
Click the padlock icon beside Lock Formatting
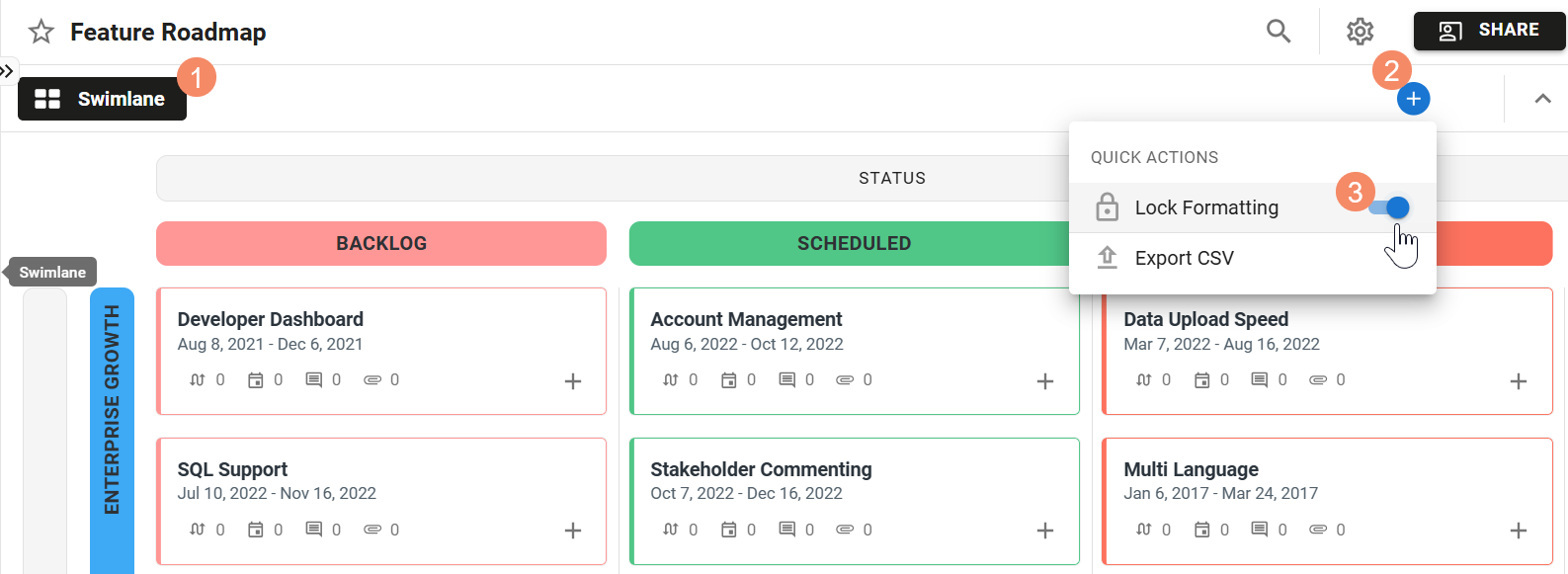pos(1107,207)
